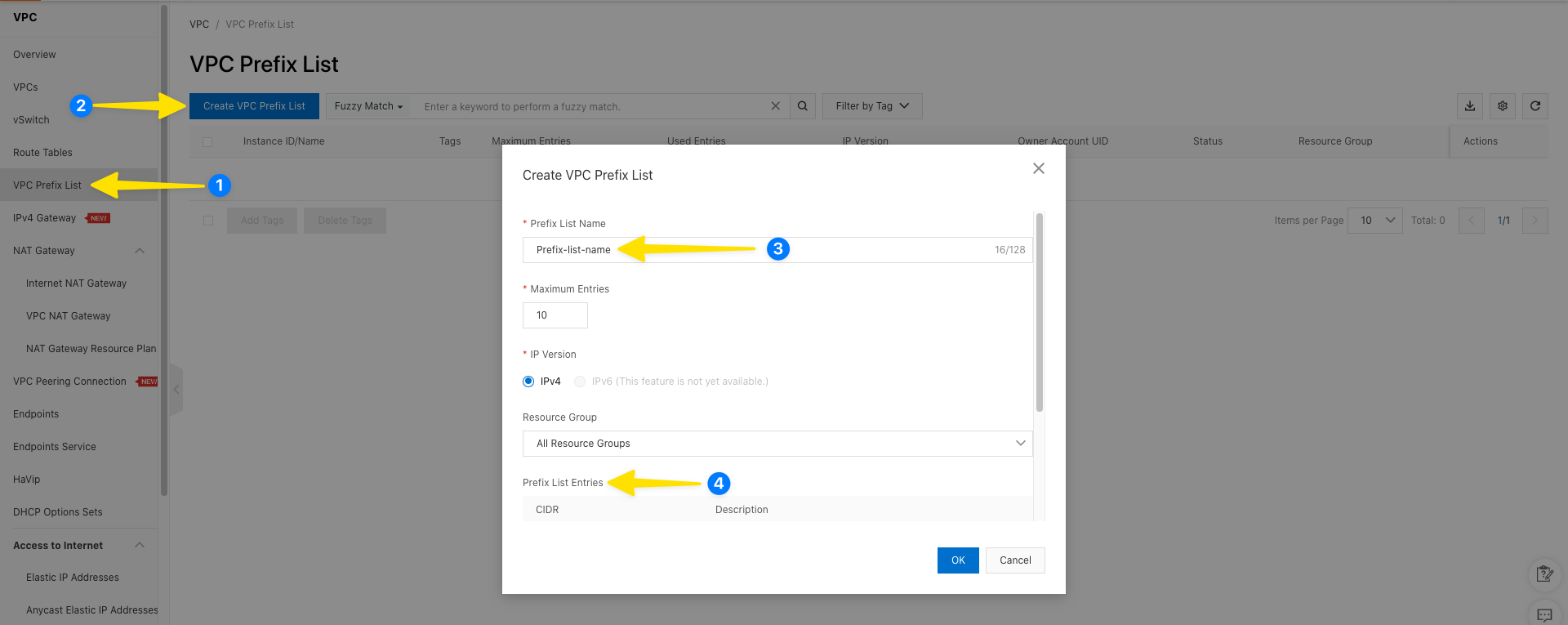Select the IPv4 radio button
This screenshot has height=625, width=1568.
[x=528, y=382]
